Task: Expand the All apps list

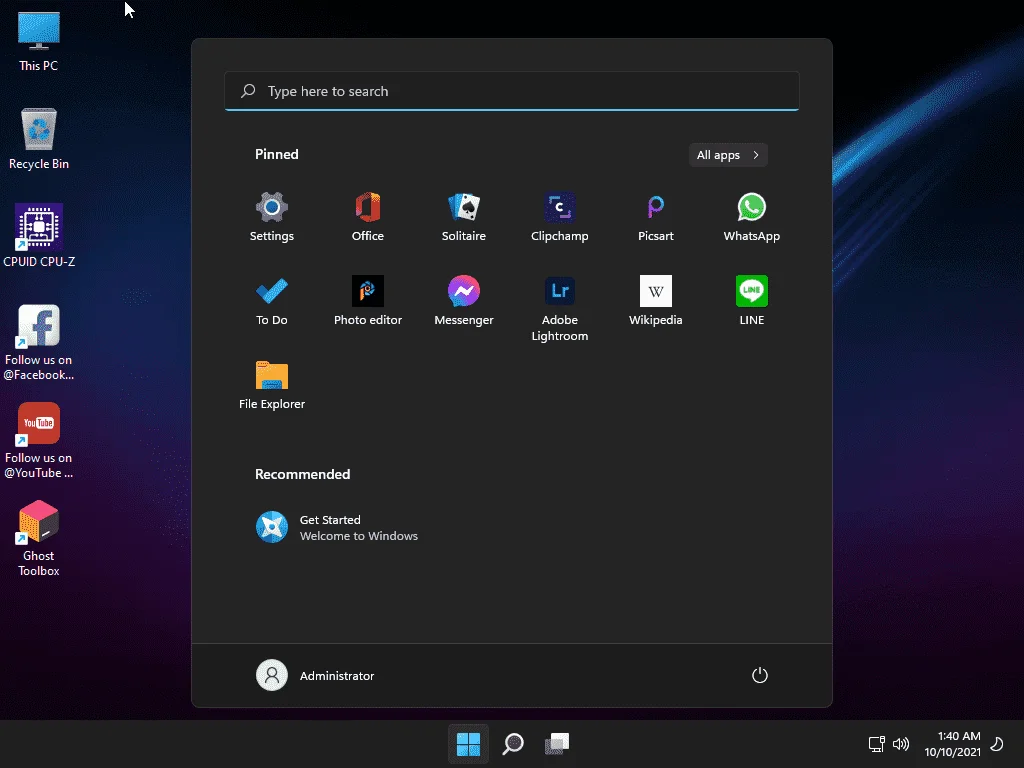Action: (x=728, y=155)
